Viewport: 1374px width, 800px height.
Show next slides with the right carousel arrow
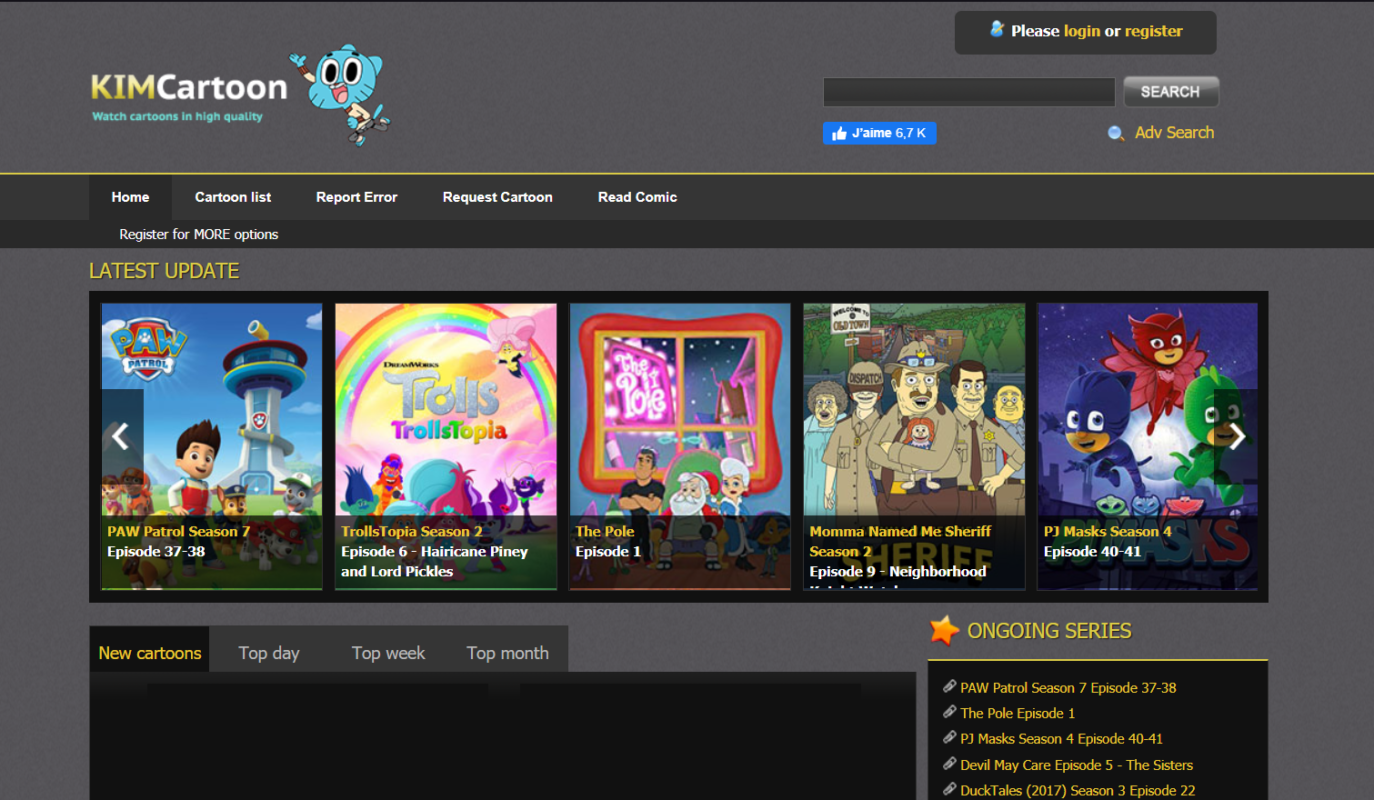click(x=1236, y=437)
